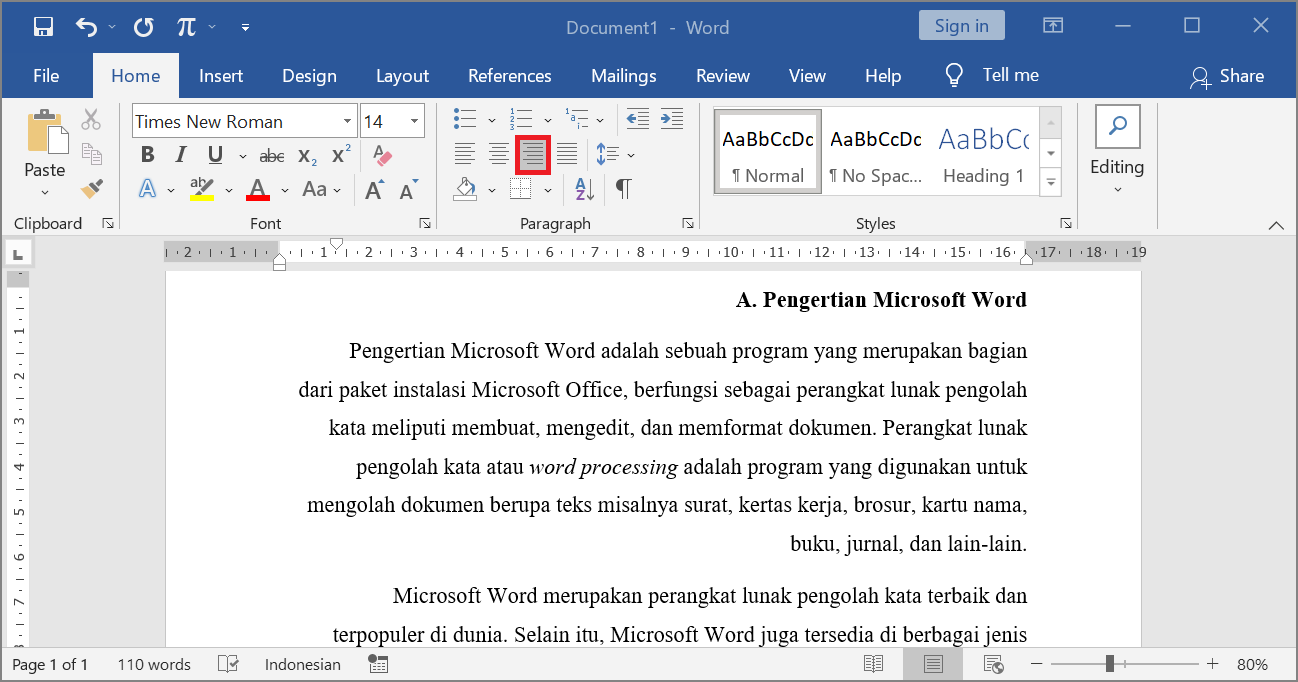Switch to Web Layout view
This screenshot has width=1298, height=682.
[x=993, y=664]
